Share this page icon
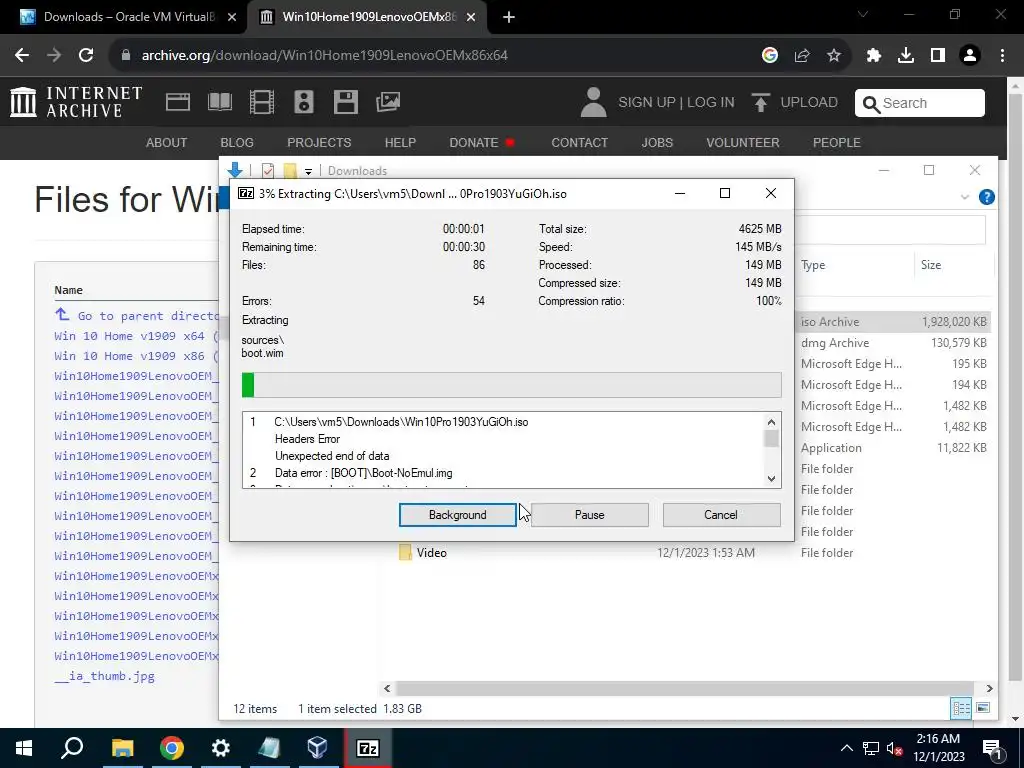 (x=802, y=56)
